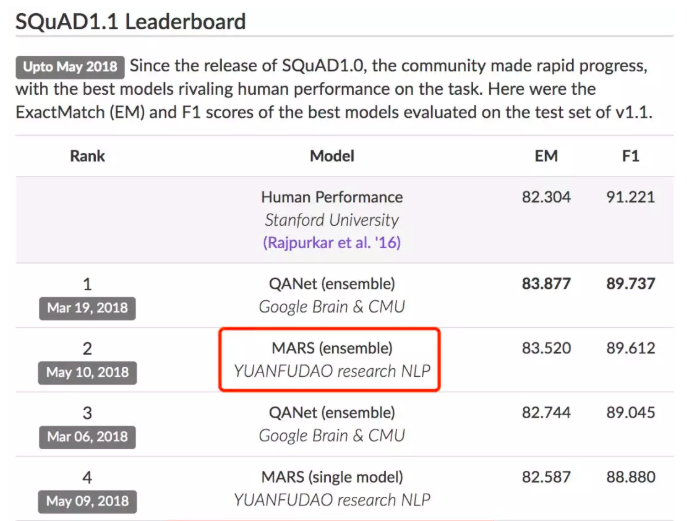Image resolution: width=687 pixels, height=521 pixels.
Task: Click the Mar 06, 2018 date badge
Action: 87,437
